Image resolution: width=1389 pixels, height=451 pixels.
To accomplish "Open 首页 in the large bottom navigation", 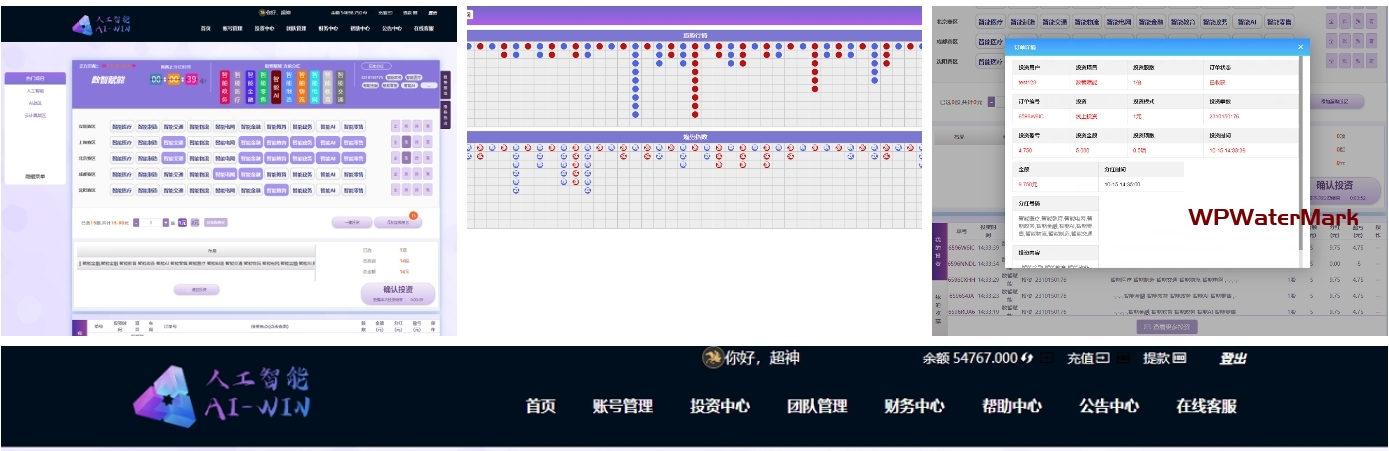I will 541,406.
